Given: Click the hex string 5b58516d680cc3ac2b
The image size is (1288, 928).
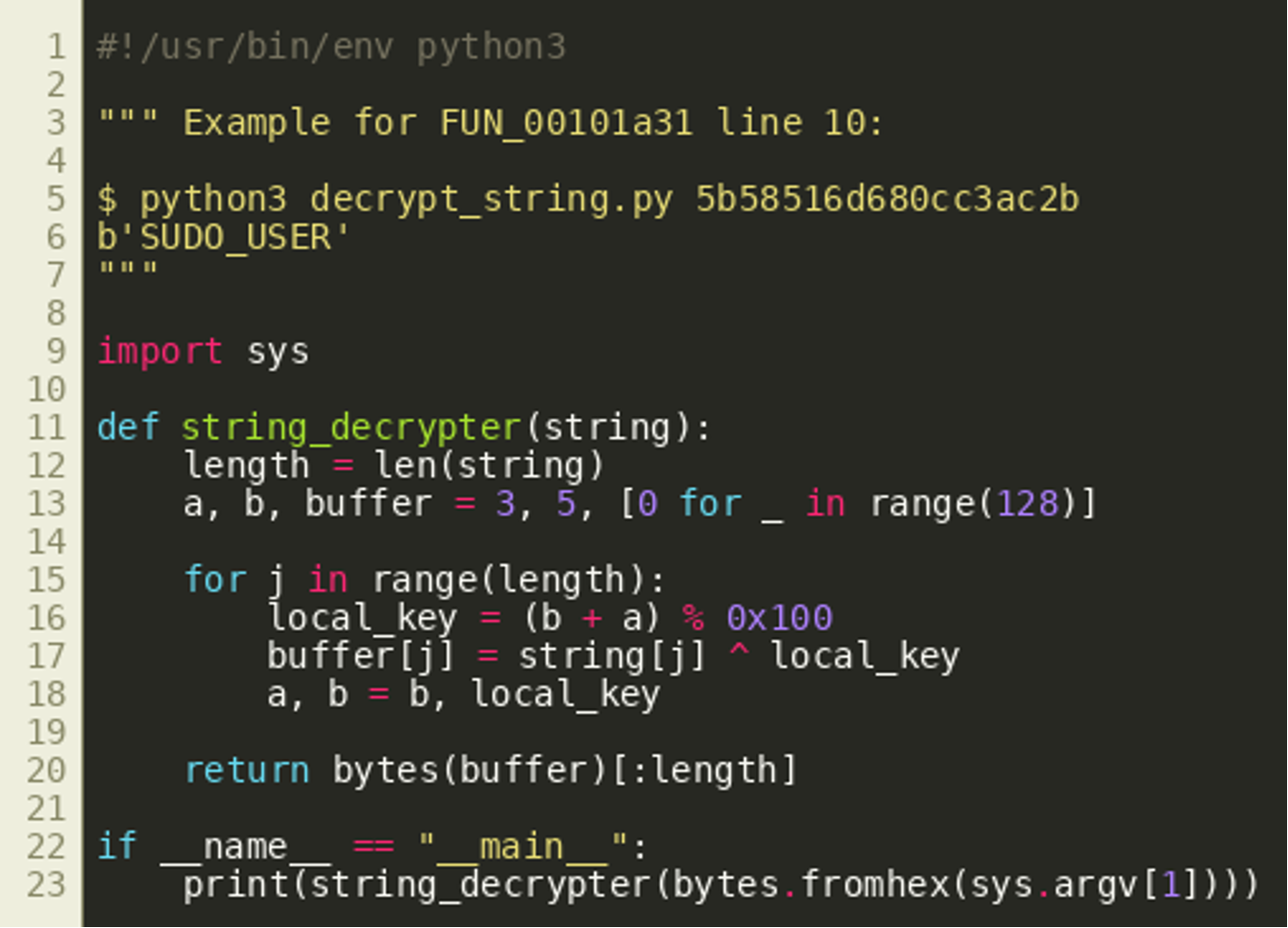Looking at the screenshot, I should point(887,199).
